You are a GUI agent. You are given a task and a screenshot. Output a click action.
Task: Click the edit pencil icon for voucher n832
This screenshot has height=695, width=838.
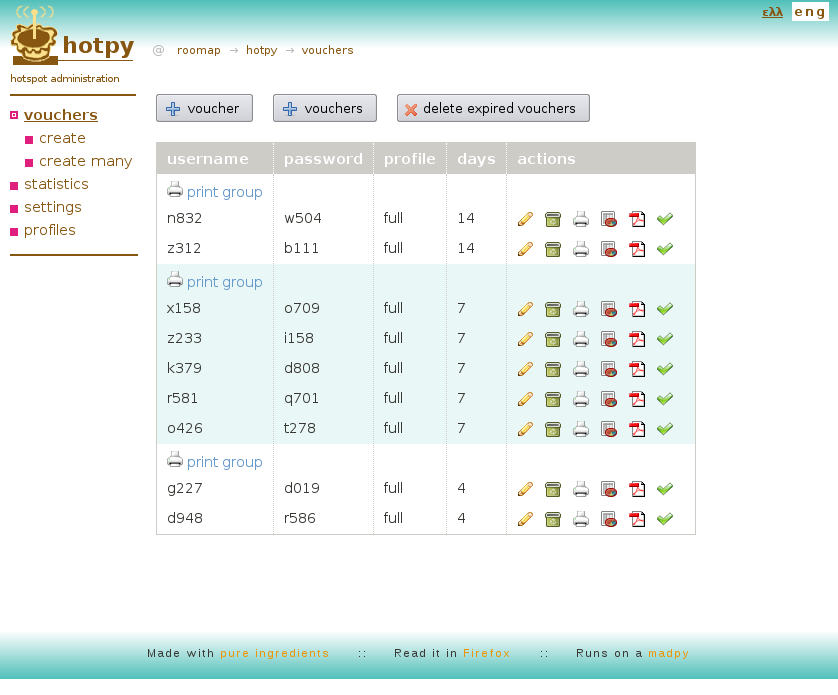(525, 219)
